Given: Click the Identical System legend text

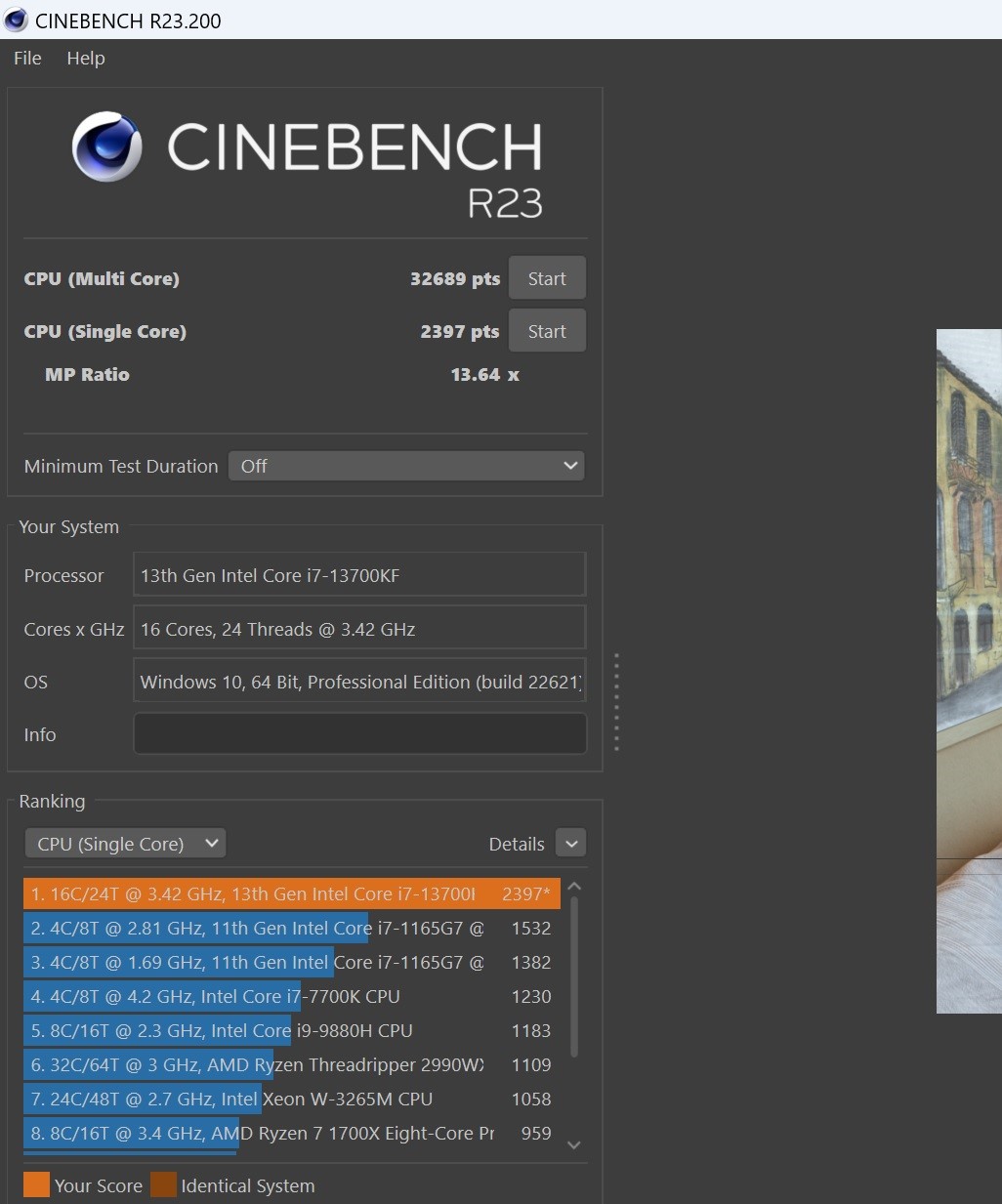Looking at the screenshot, I should [x=248, y=1185].
